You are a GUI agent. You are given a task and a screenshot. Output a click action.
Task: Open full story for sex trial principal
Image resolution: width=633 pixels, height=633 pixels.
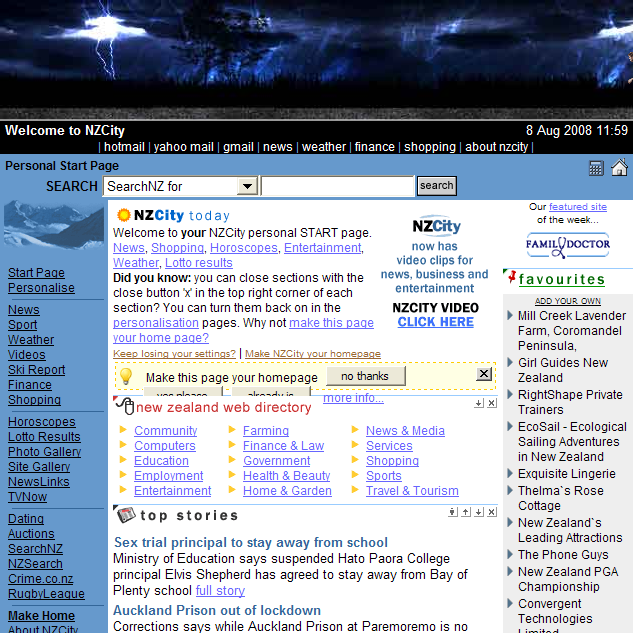(x=220, y=591)
